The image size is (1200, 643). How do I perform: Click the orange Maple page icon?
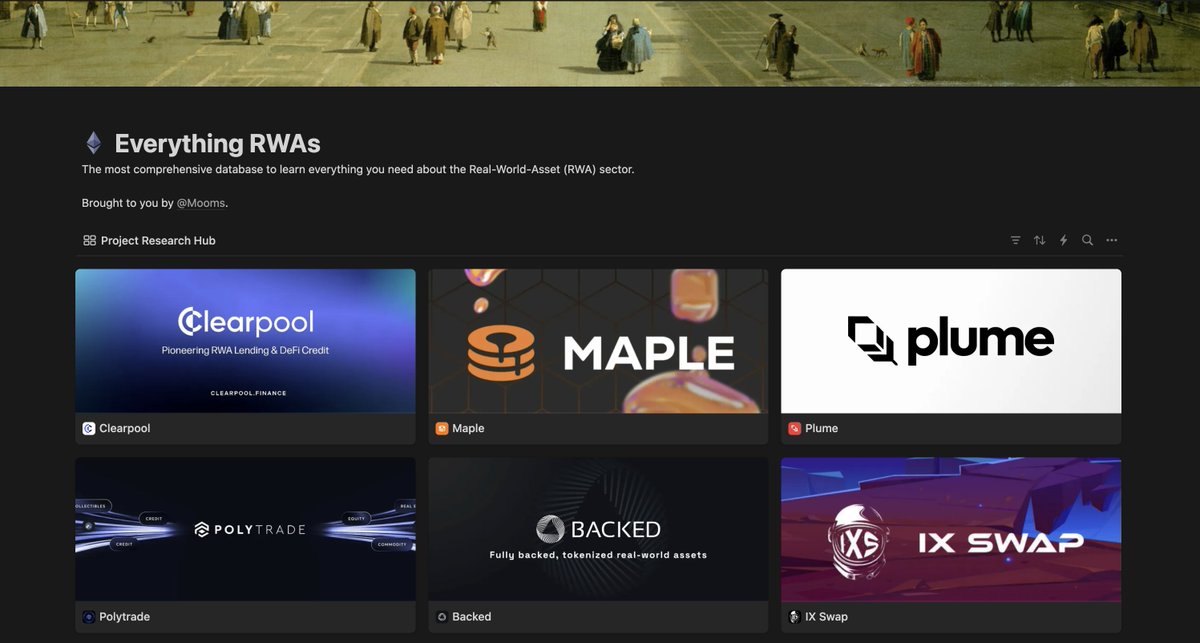click(x=442, y=428)
